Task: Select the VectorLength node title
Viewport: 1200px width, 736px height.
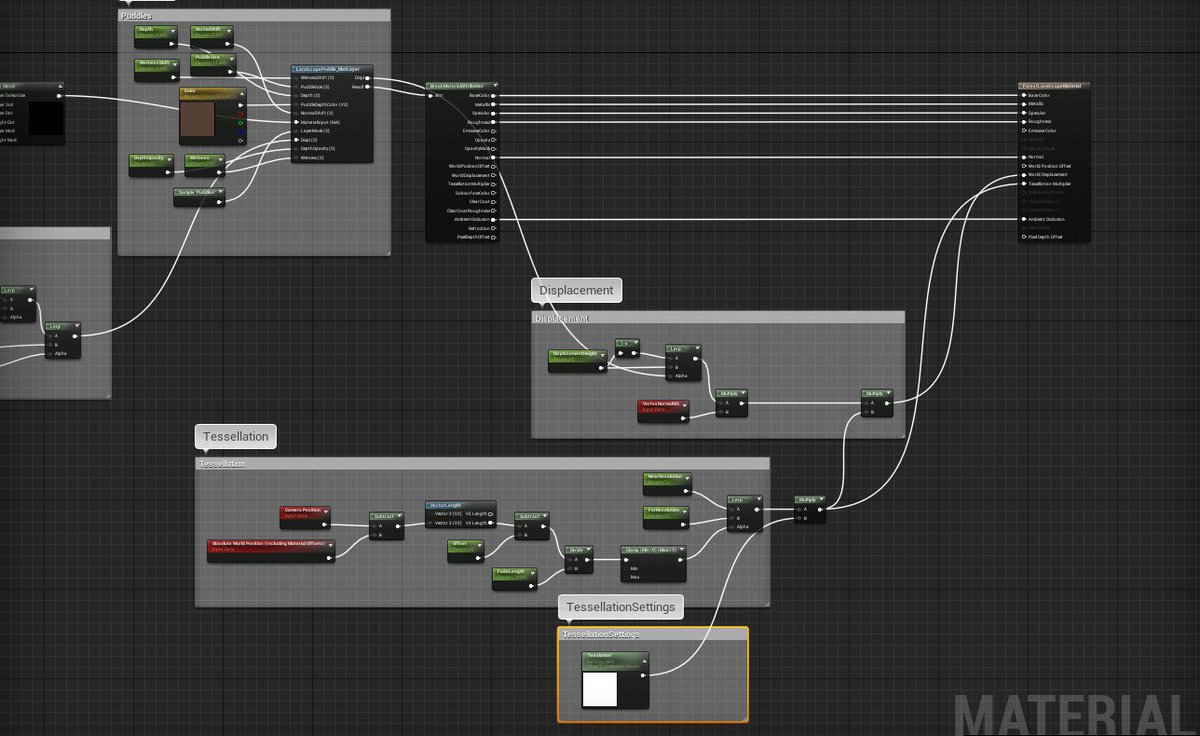Action: pyautogui.click(x=447, y=505)
